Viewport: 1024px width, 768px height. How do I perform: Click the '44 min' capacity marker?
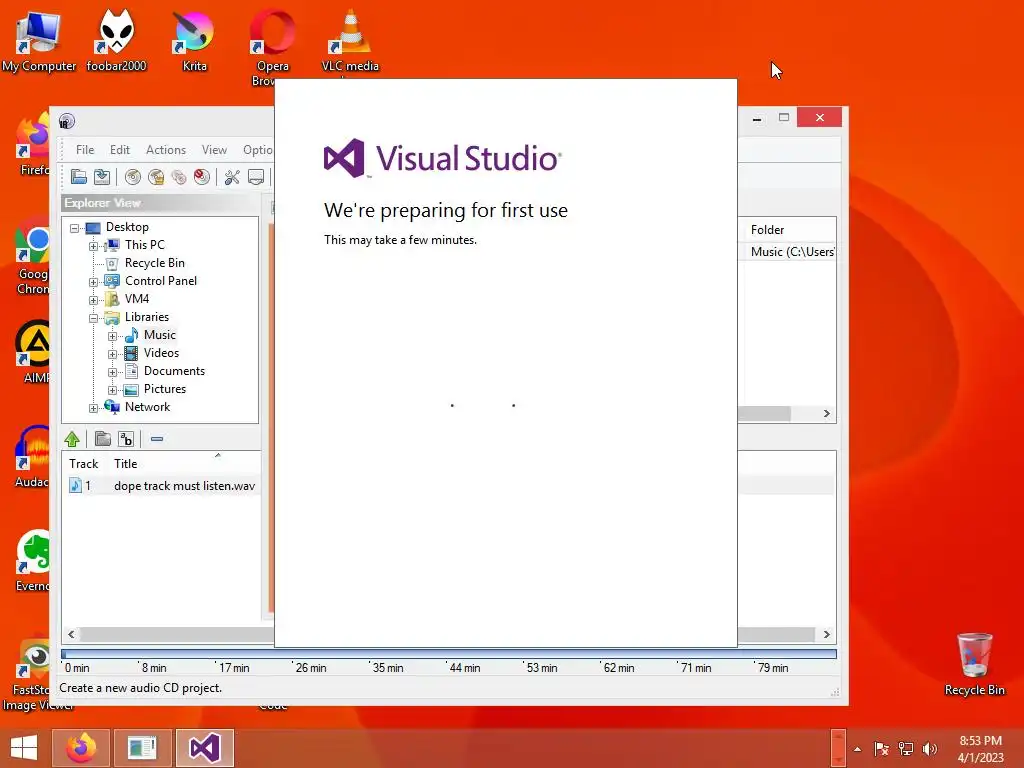tap(465, 667)
